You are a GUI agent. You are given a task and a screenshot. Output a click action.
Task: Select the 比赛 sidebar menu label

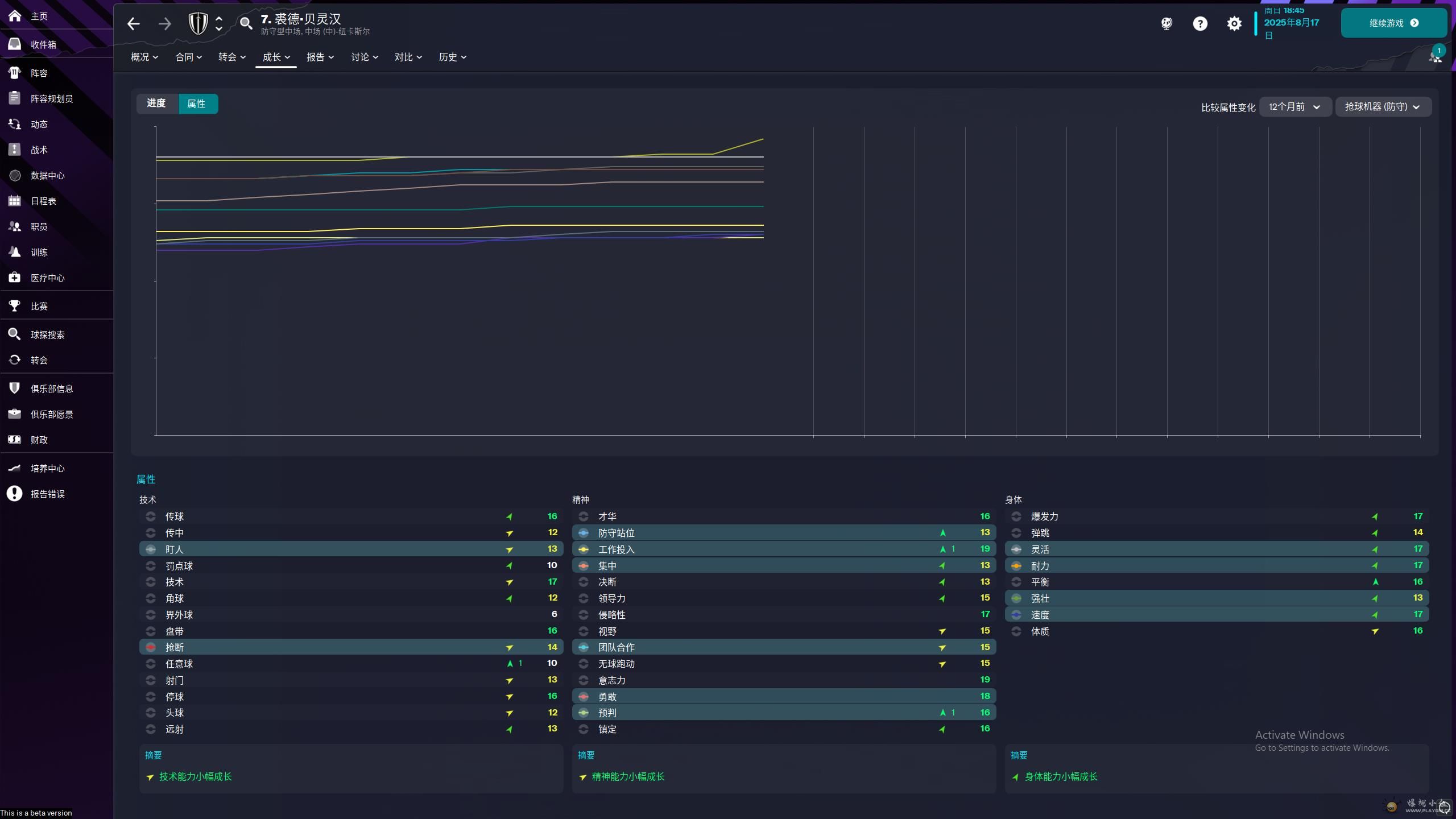(x=39, y=307)
